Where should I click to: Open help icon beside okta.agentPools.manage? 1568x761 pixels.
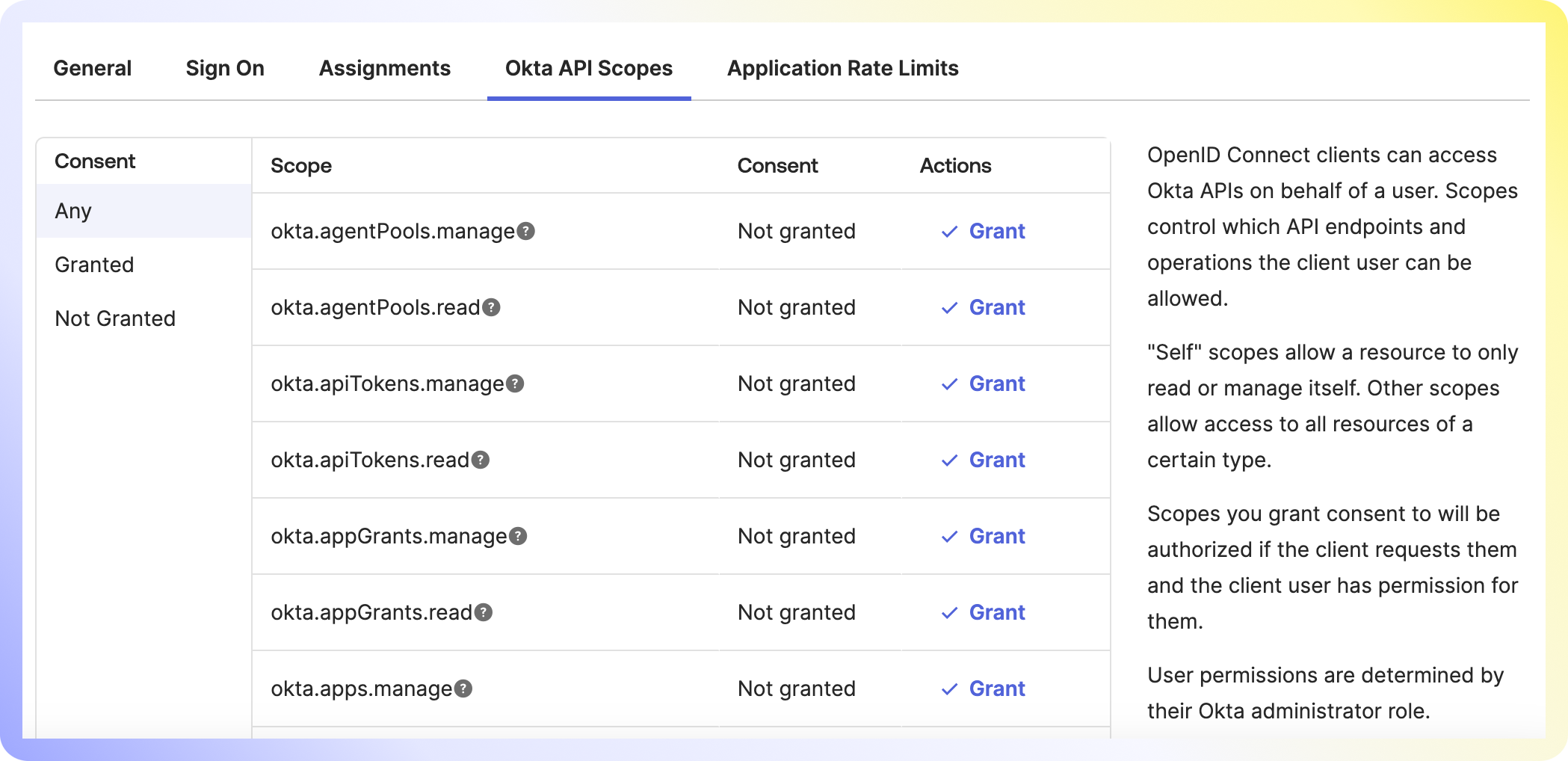(x=526, y=231)
